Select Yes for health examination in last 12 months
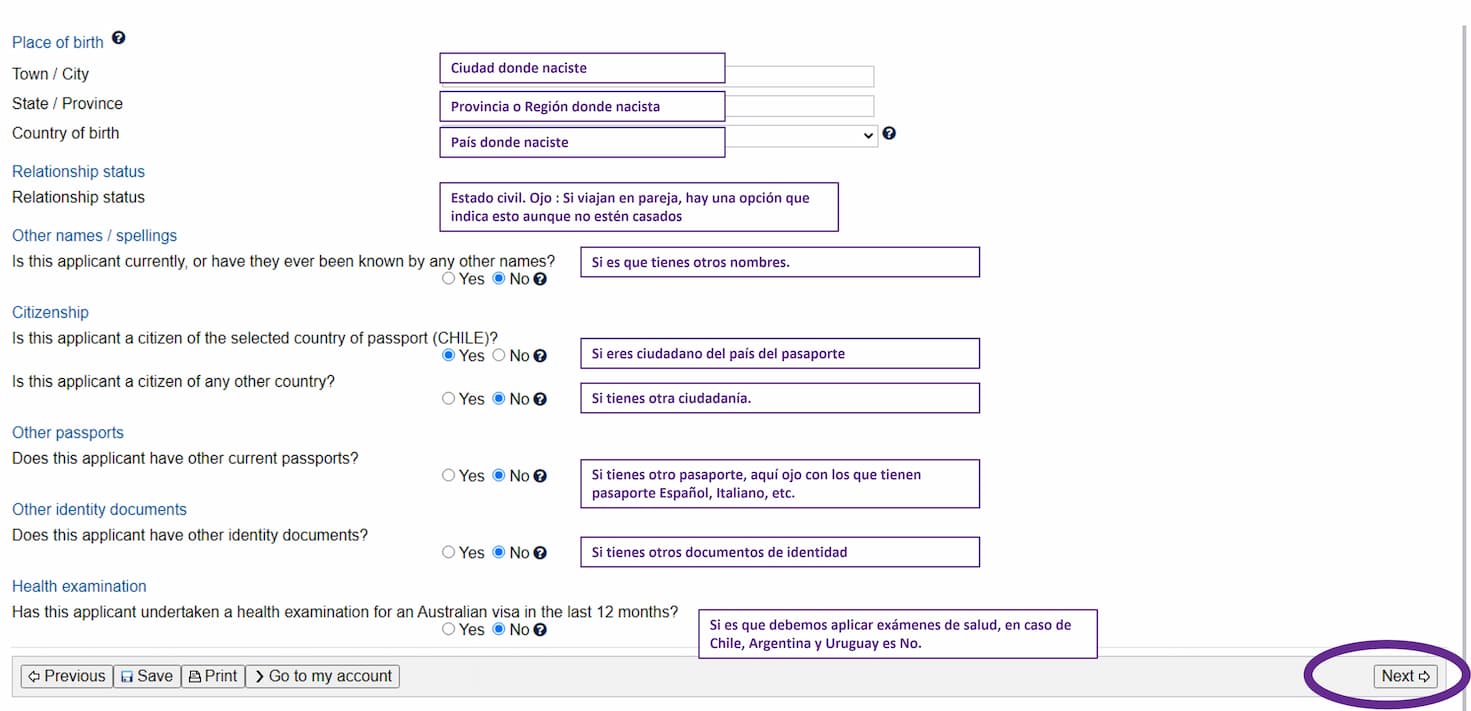Image resolution: width=1471 pixels, height=711 pixels. tap(448, 629)
